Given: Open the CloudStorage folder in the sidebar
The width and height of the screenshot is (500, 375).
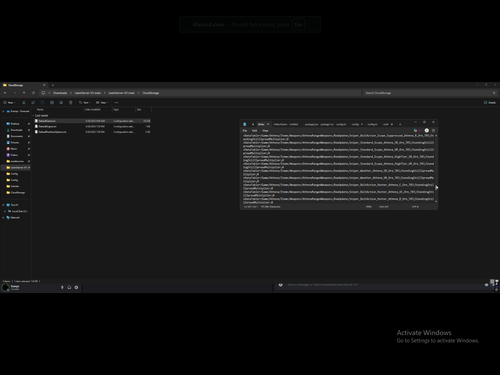Looking at the screenshot, I should (17, 193).
